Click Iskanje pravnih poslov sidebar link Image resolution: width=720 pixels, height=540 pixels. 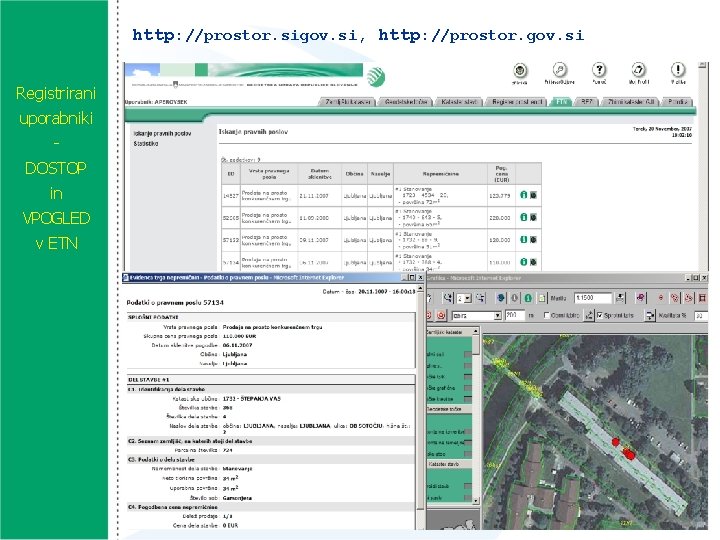click(x=162, y=134)
